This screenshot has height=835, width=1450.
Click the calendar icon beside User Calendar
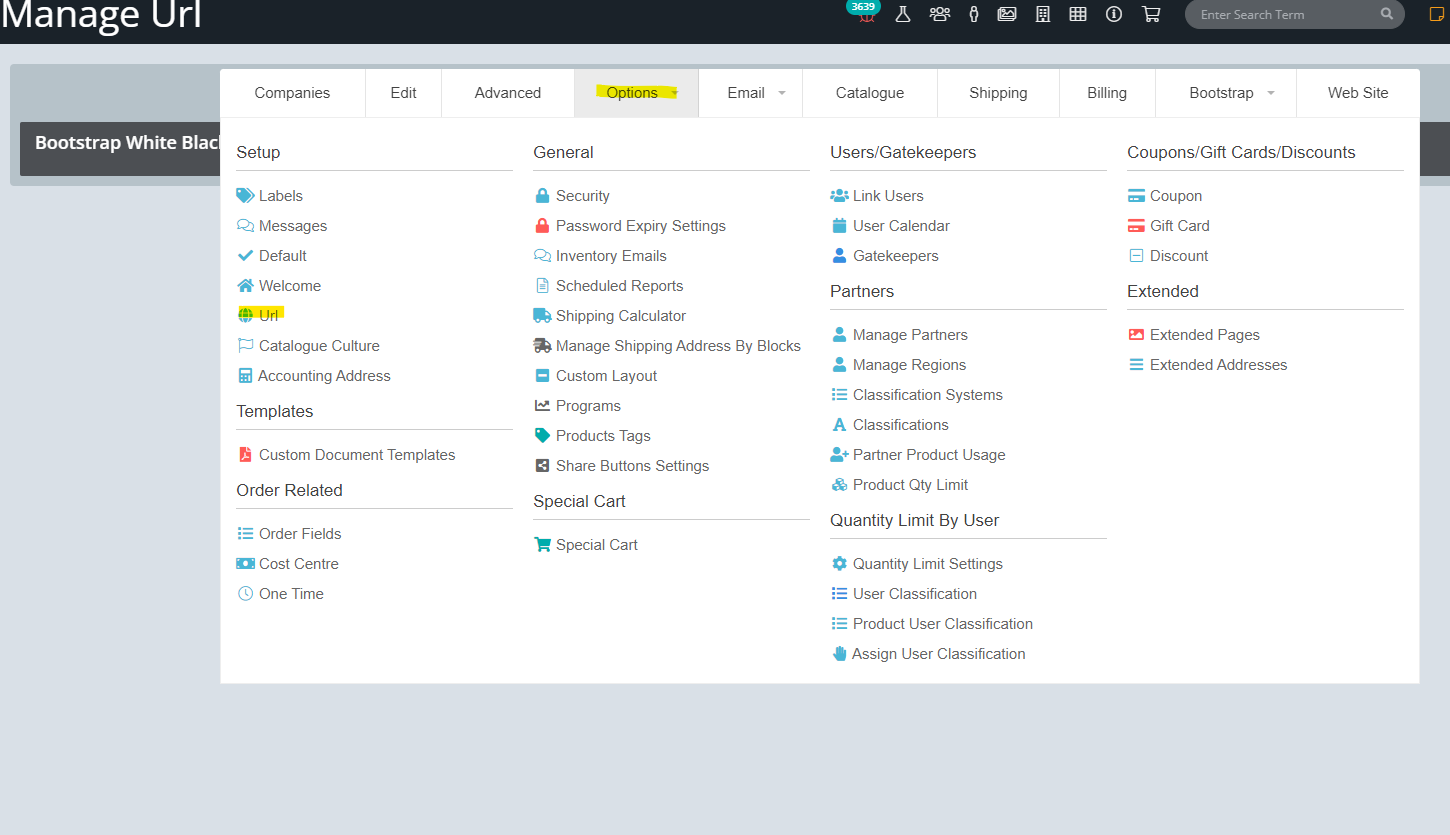pyautogui.click(x=839, y=226)
